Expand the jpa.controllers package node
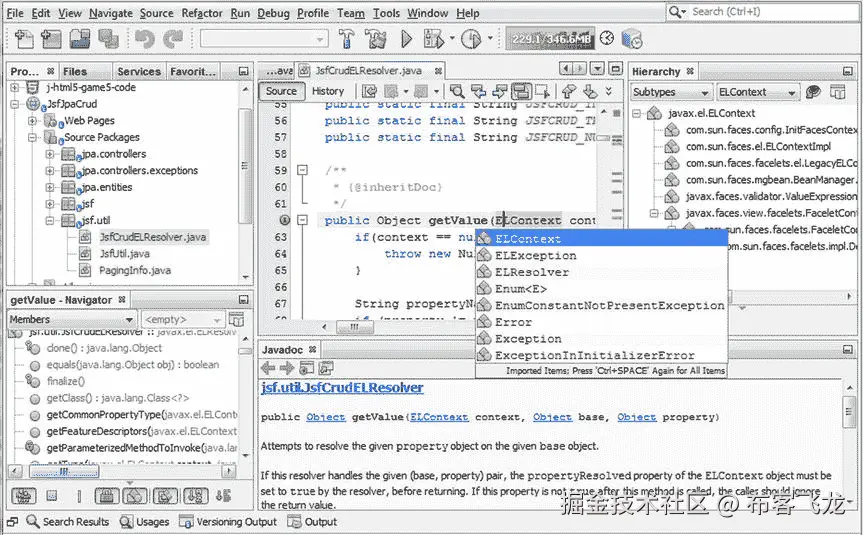Viewport: 863px width, 535px height. (x=50, y=154)
